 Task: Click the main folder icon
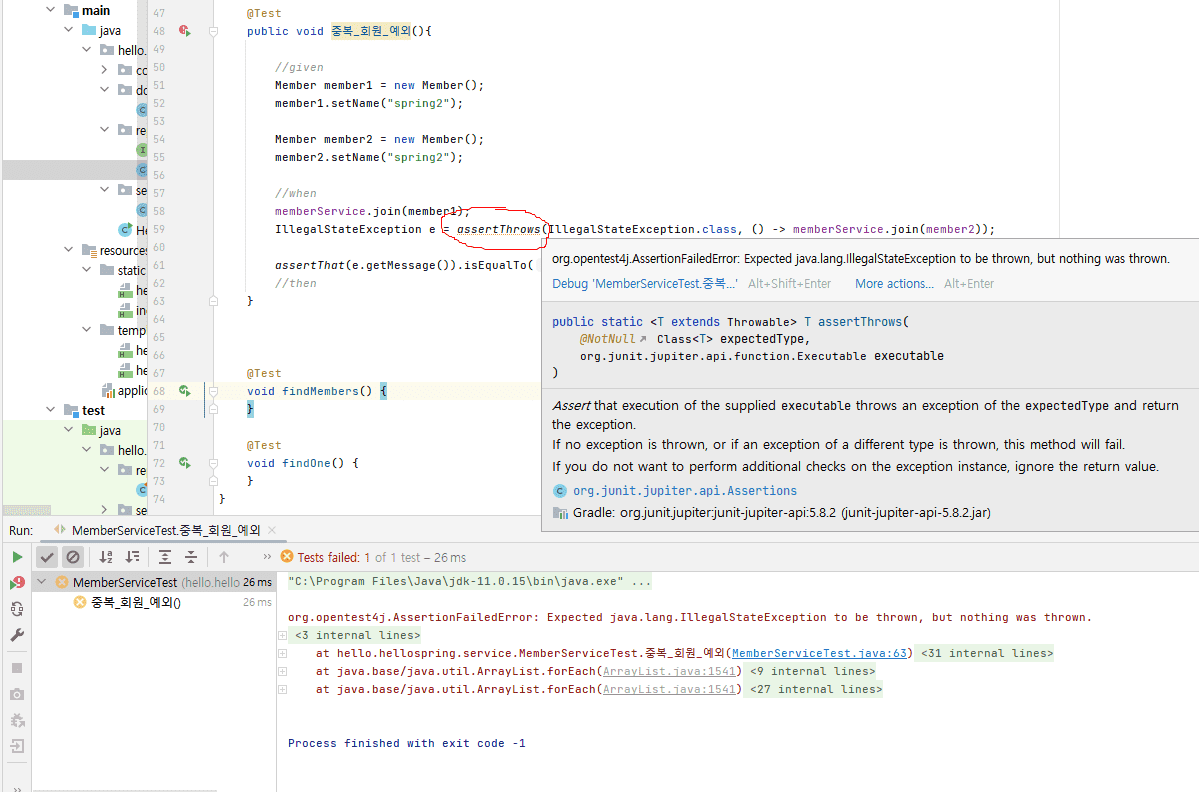71,11
